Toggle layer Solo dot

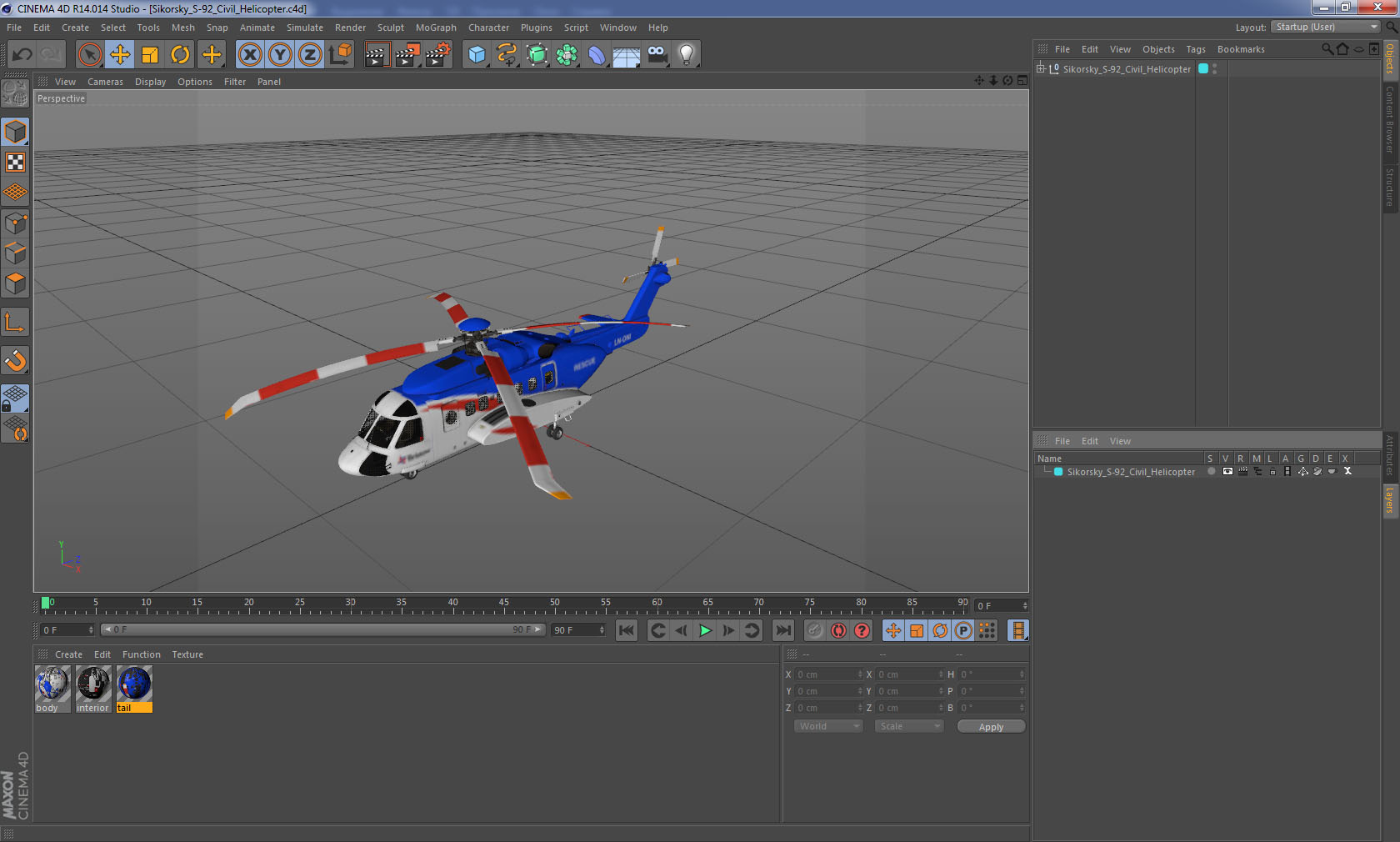[1211, 471]
